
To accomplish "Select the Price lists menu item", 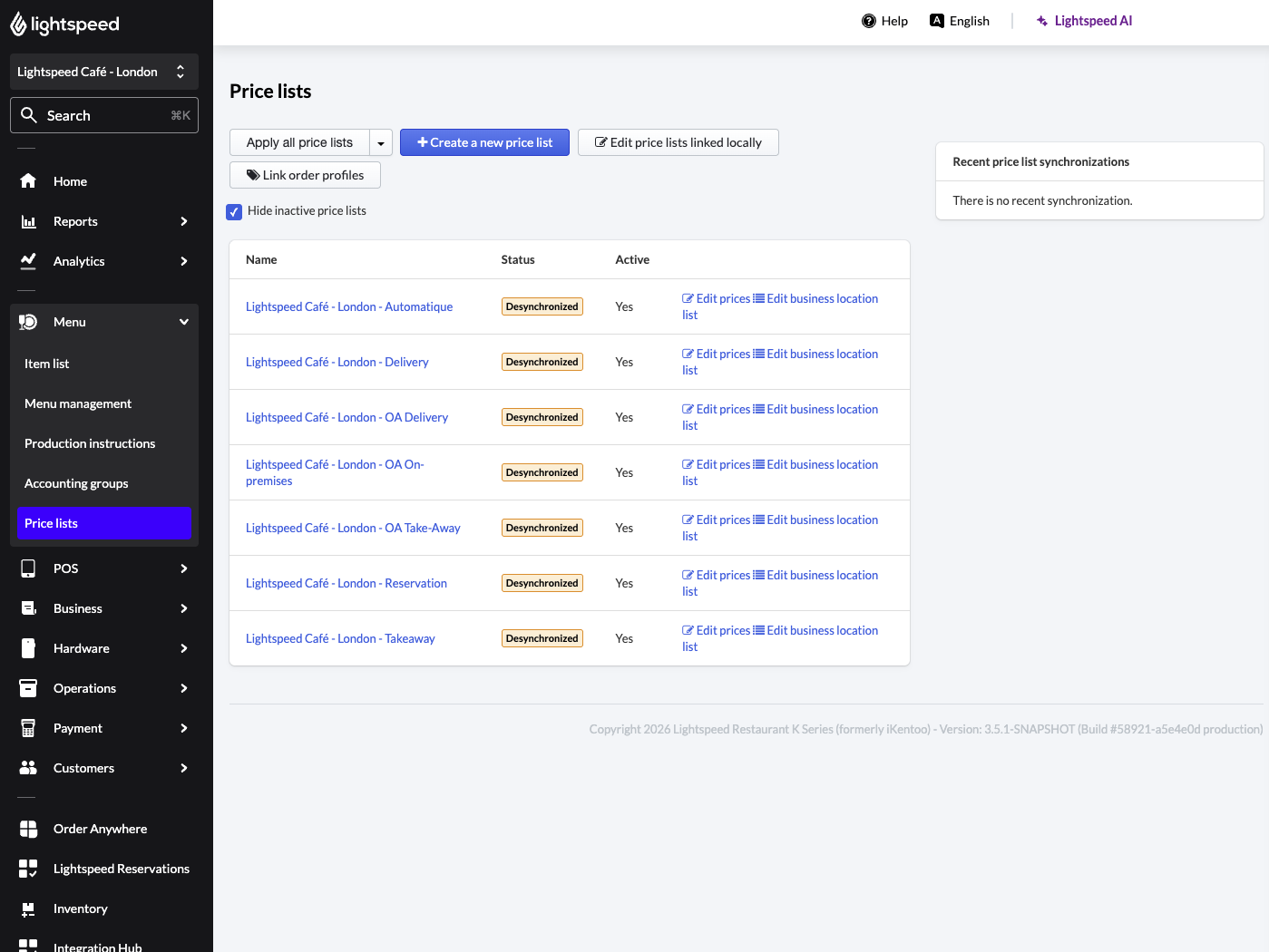I will (104, 523).
